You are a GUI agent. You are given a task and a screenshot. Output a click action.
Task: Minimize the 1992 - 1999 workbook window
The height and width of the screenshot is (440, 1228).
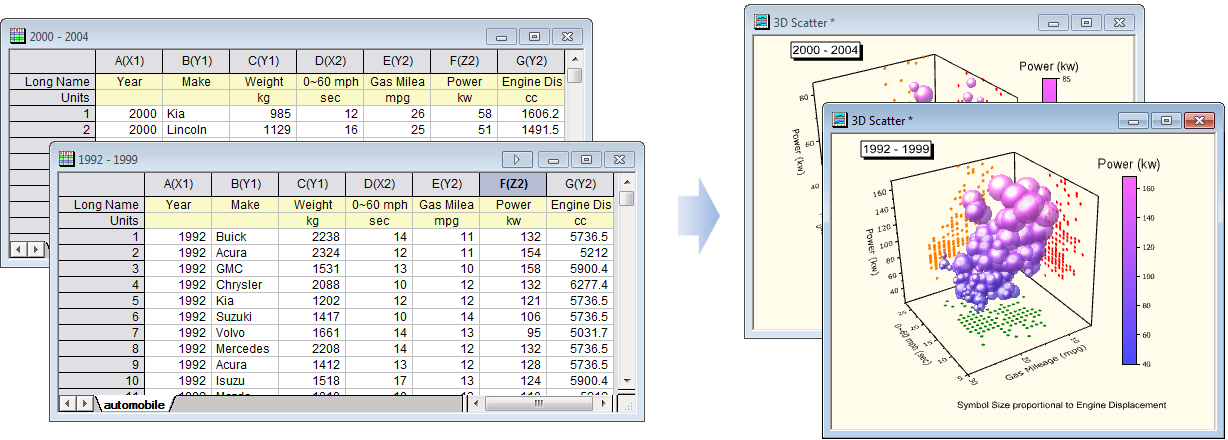point(554,159)
